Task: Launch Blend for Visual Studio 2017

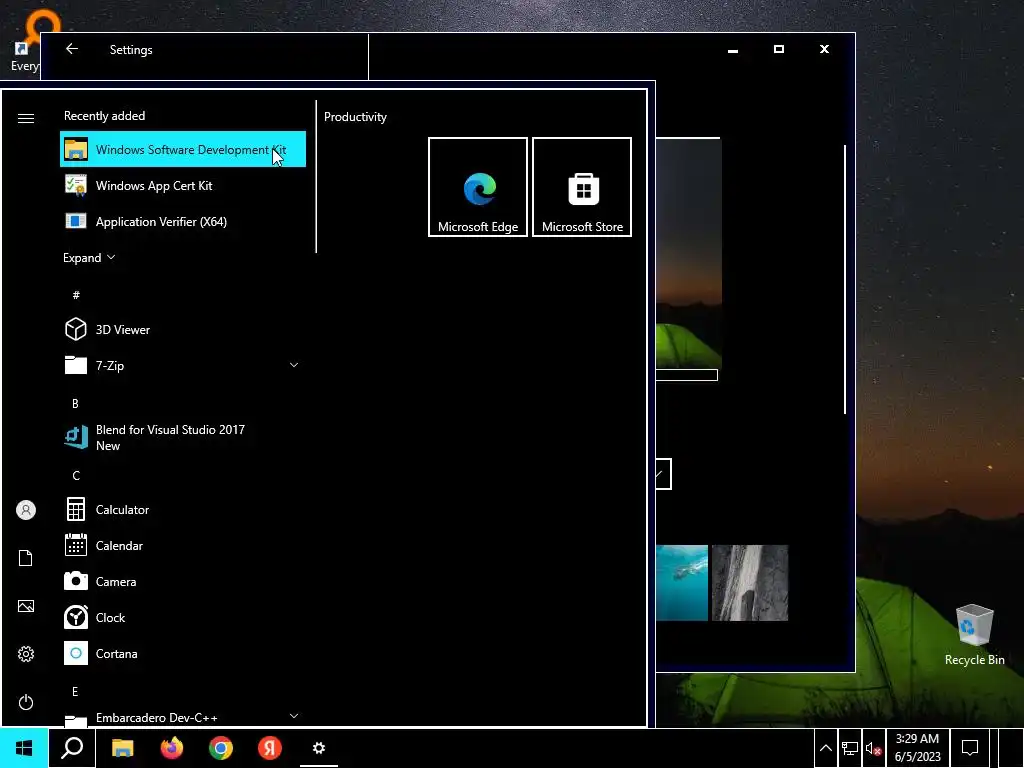Action: (x=183, y=438)
